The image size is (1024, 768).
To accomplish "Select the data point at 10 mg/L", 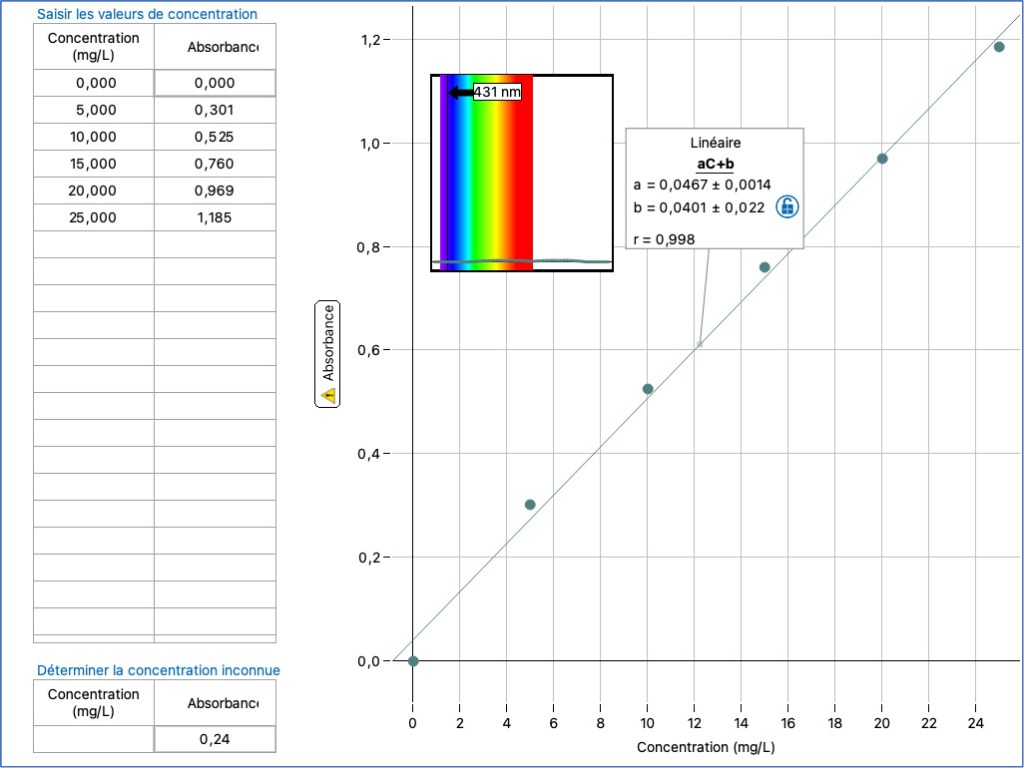I will (x=647, y=389).
